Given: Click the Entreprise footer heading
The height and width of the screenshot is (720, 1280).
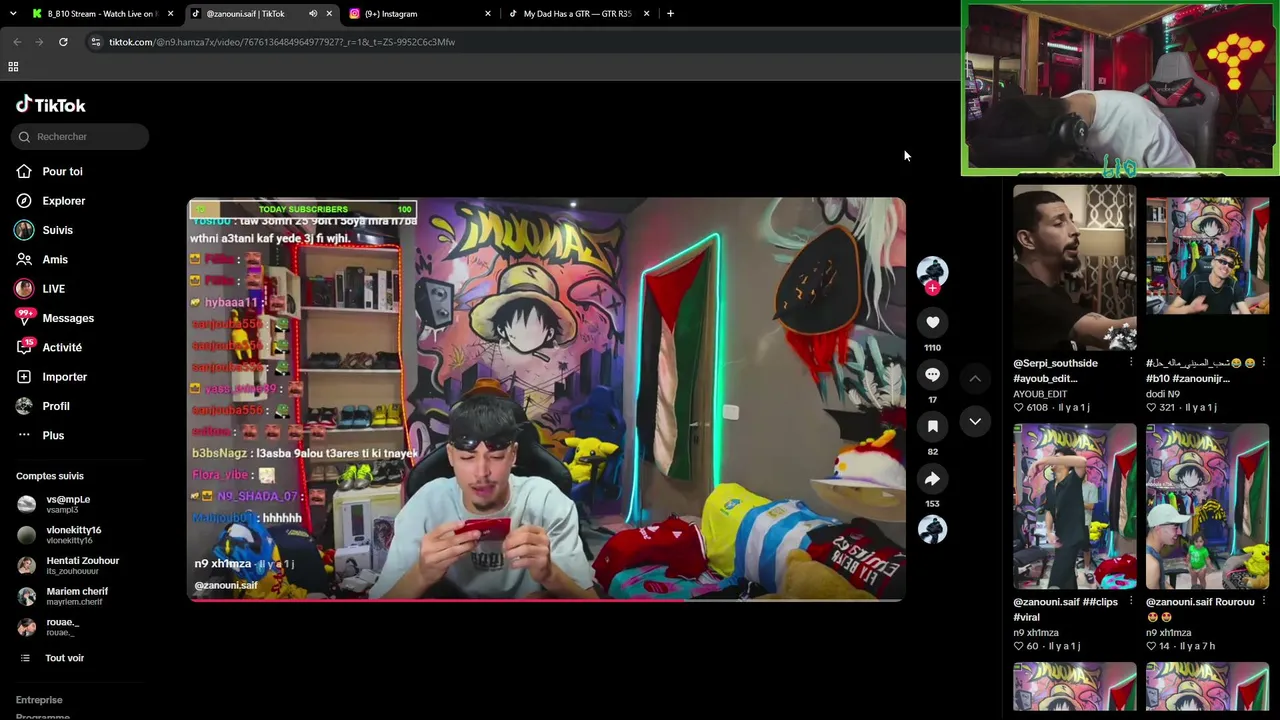Looking at the screenshot, I should pos(39,700).
